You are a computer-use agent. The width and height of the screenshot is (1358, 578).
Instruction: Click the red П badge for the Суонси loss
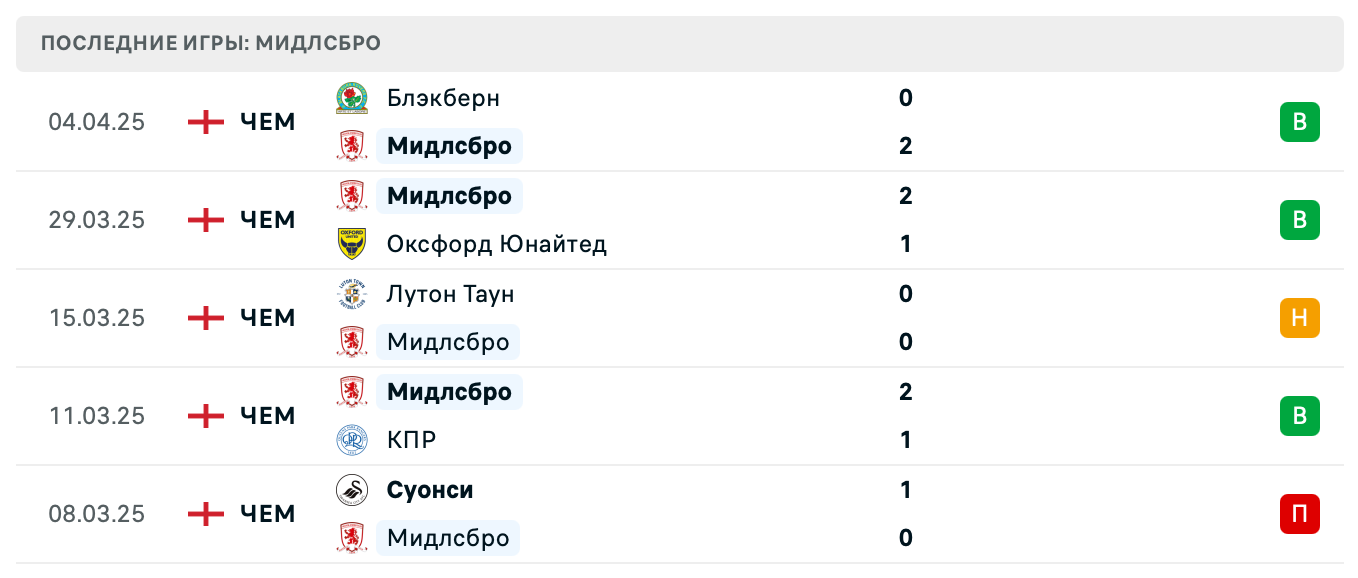coord(1299,514)
